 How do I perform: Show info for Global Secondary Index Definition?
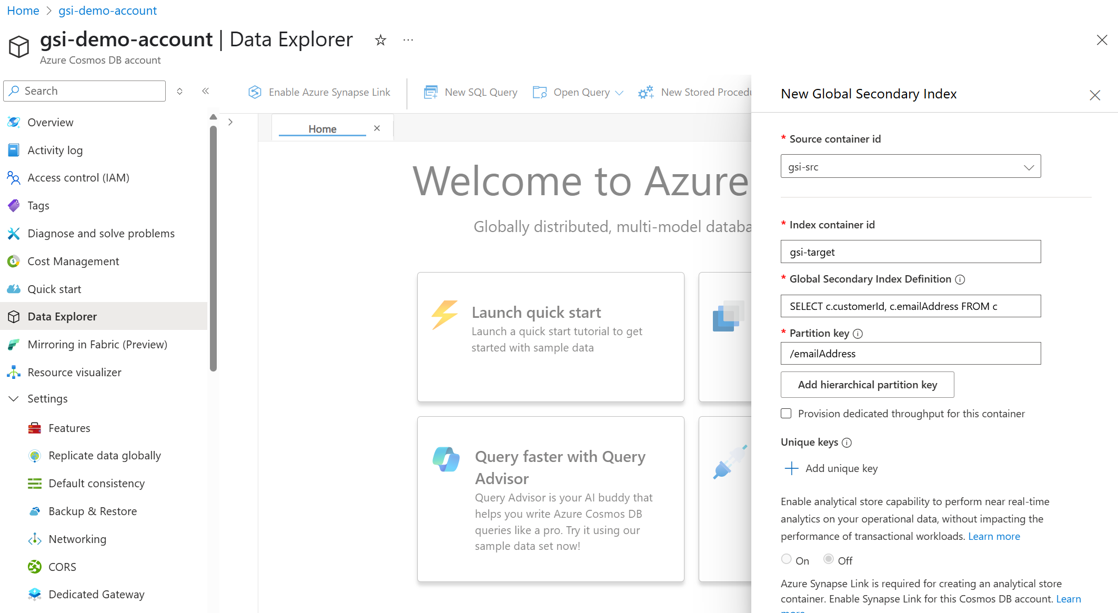[x=960, y=279]
